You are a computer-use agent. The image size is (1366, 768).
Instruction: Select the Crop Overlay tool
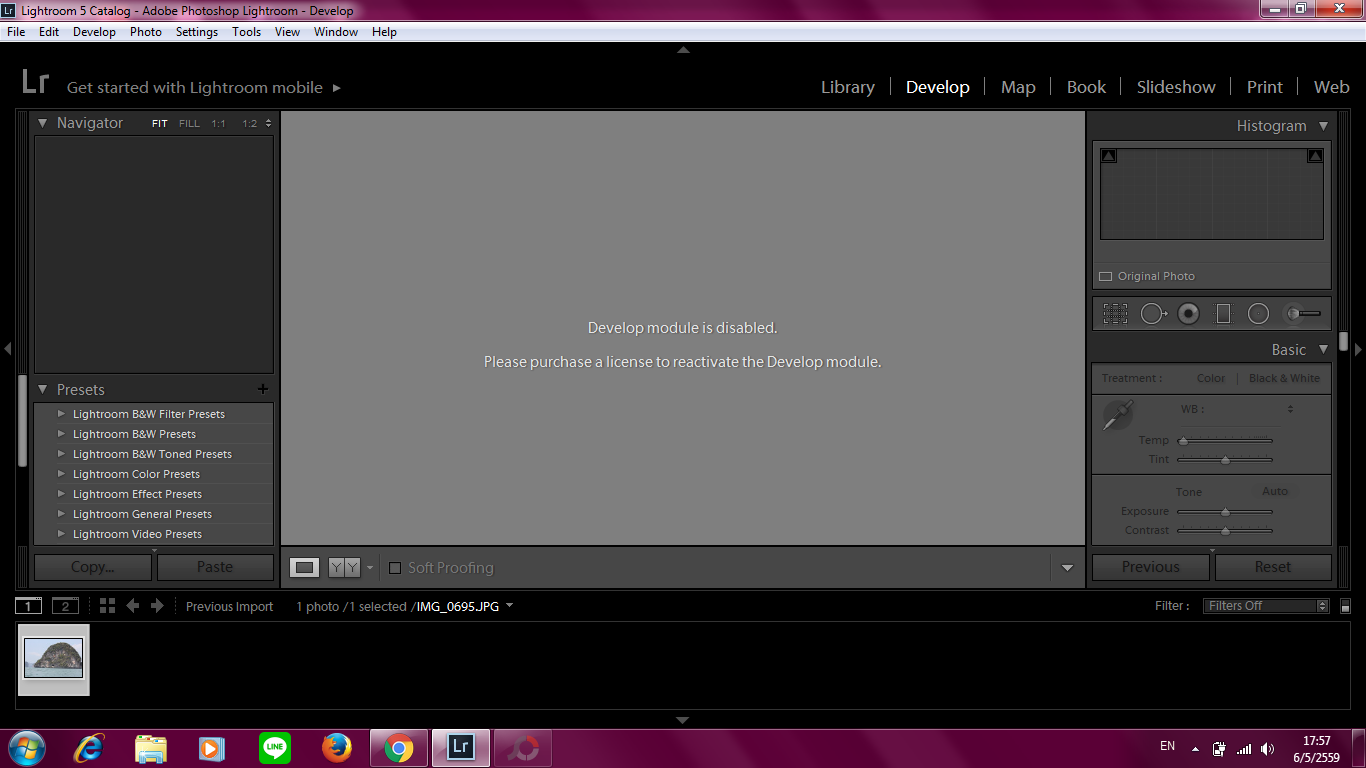(1115, 314)
